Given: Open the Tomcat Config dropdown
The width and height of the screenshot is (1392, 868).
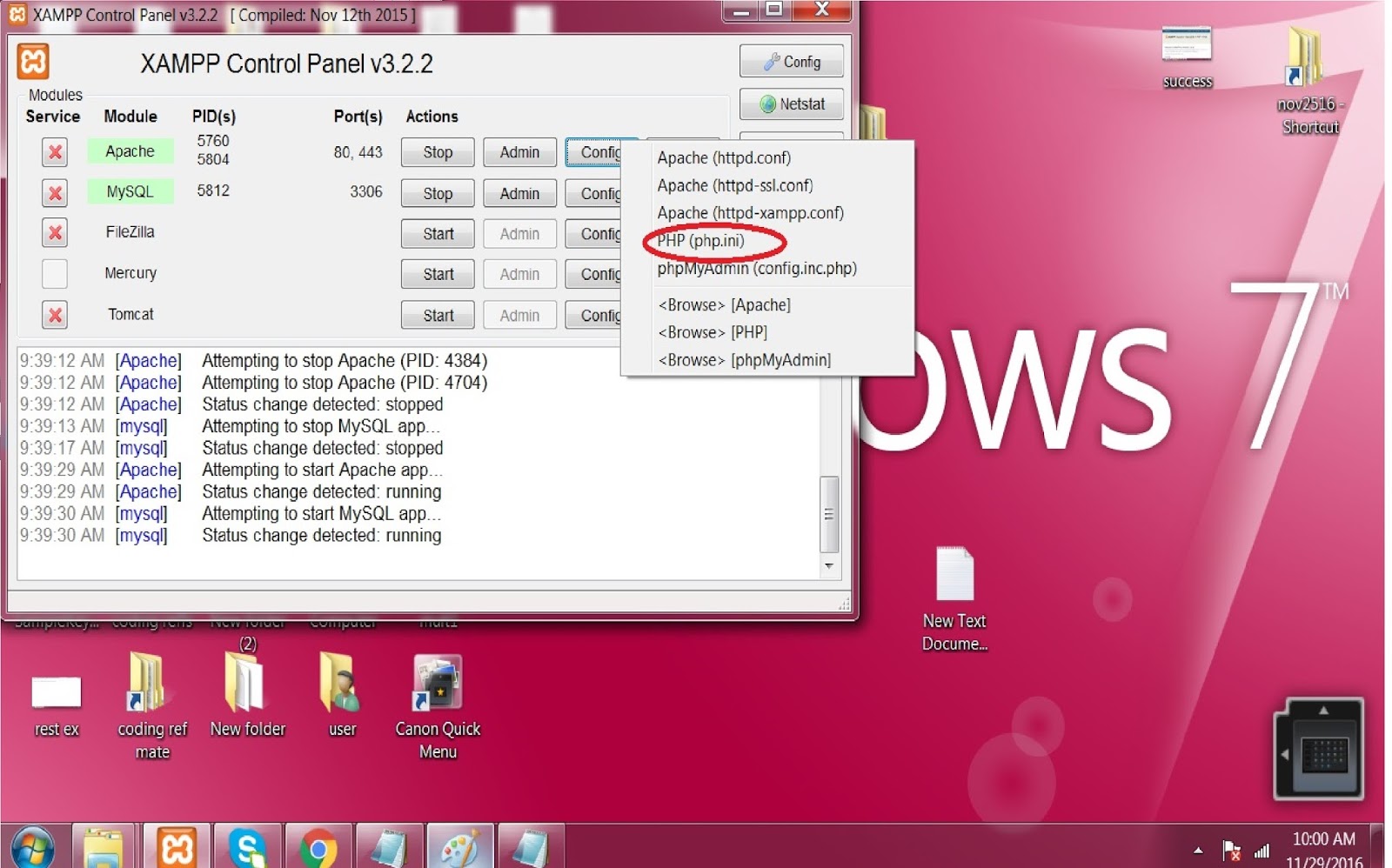Looking at the screenshot, I should point(594,315).
